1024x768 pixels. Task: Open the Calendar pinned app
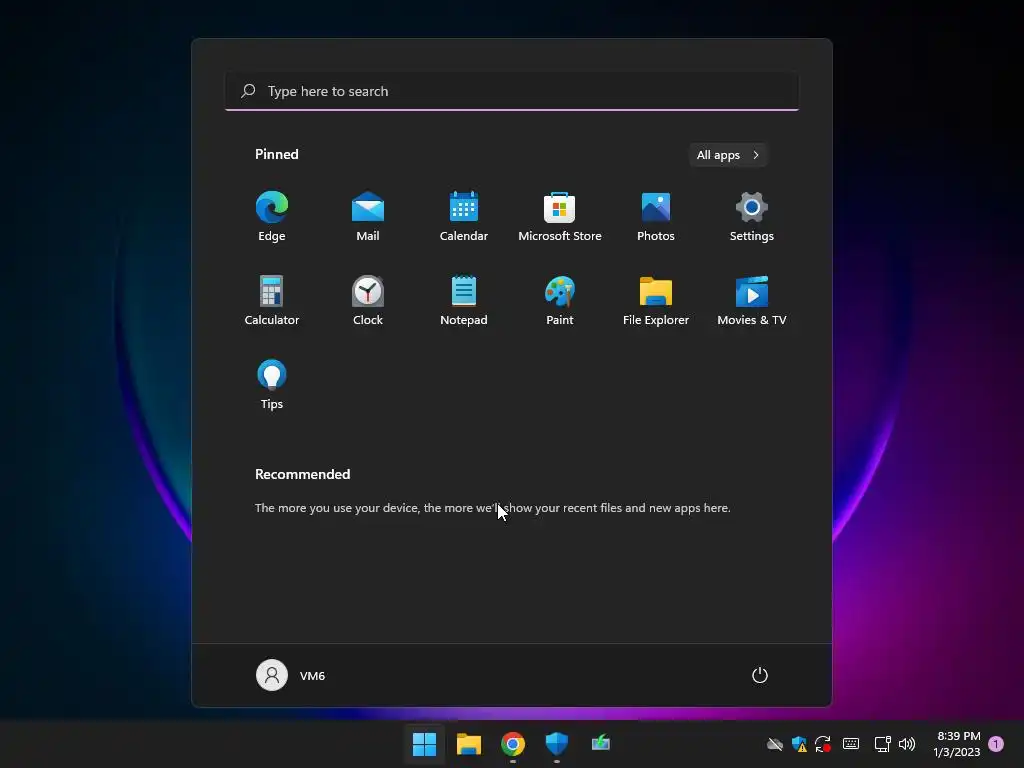click(464, 216)
